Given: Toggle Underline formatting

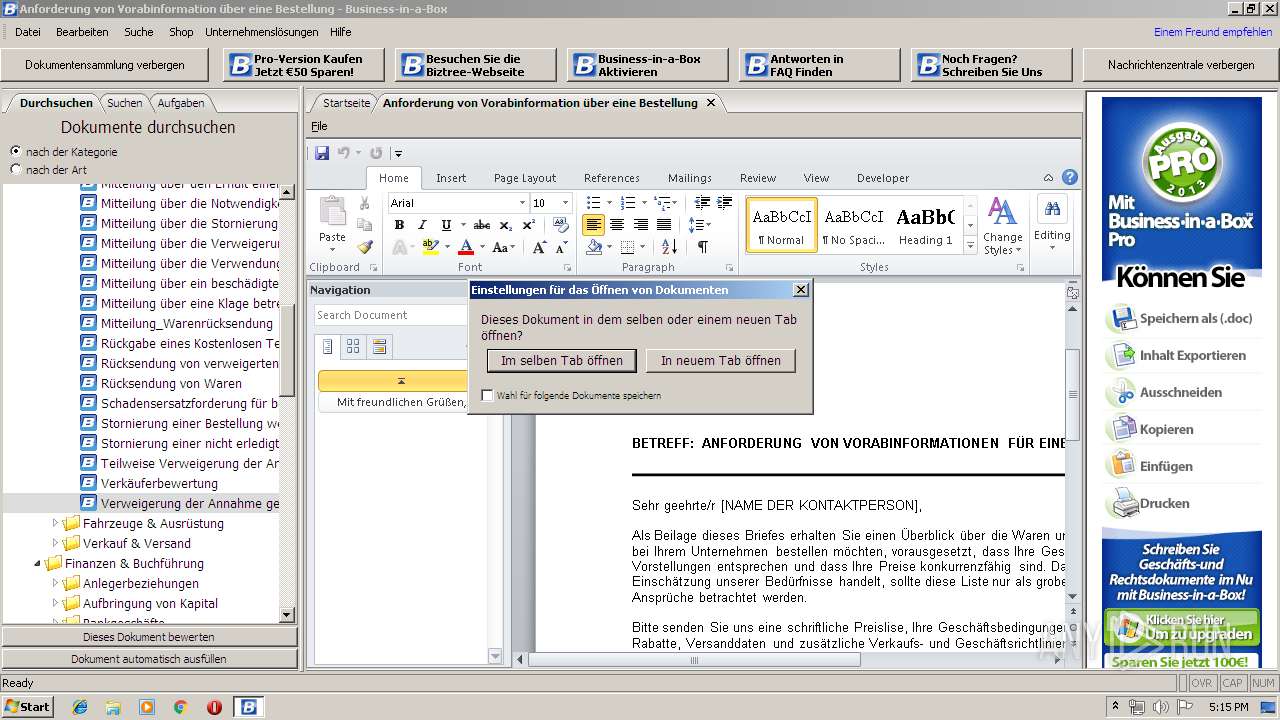Looking at the screenshot, I should tap(446, 225).
